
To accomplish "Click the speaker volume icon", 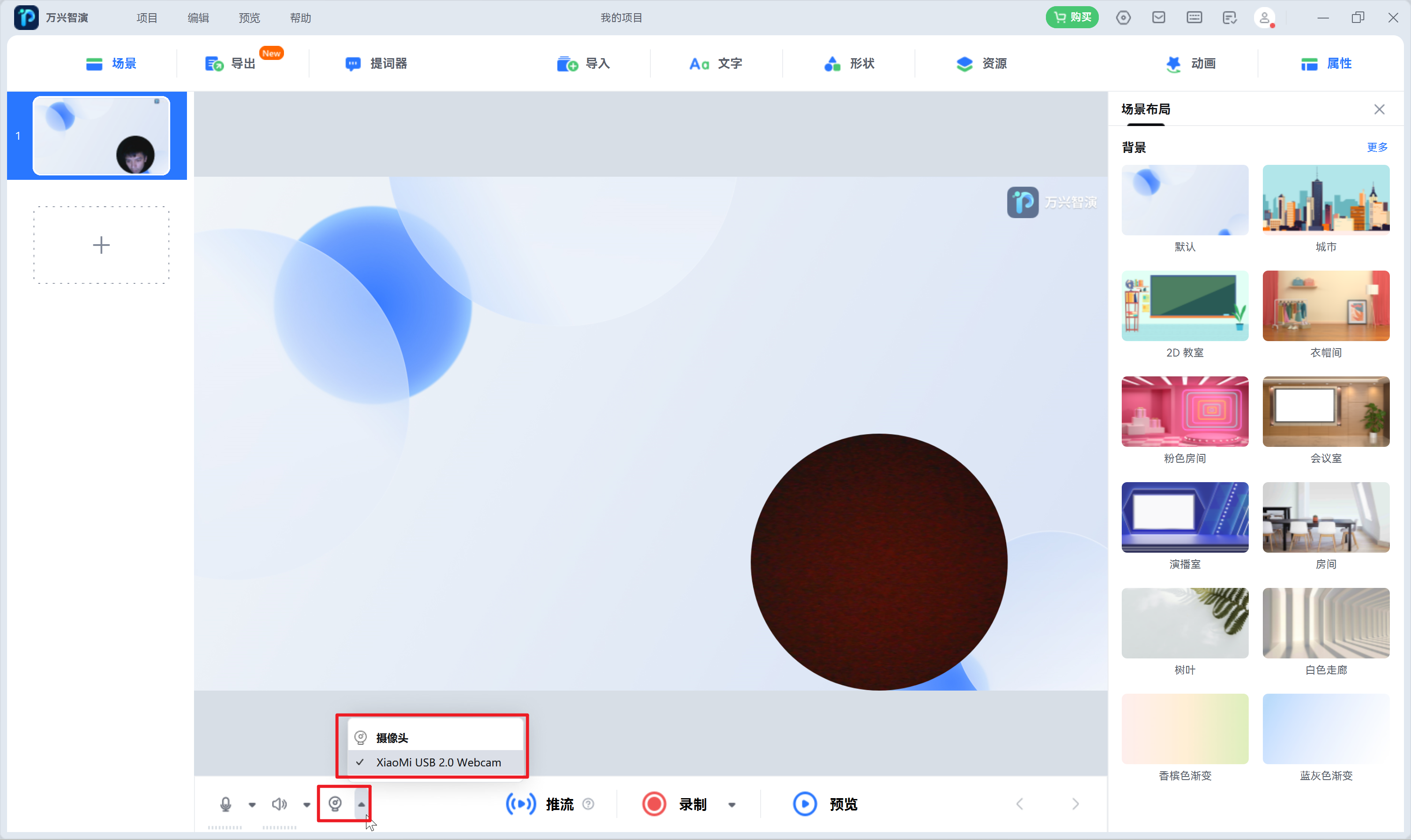I will tap(279, 804).
